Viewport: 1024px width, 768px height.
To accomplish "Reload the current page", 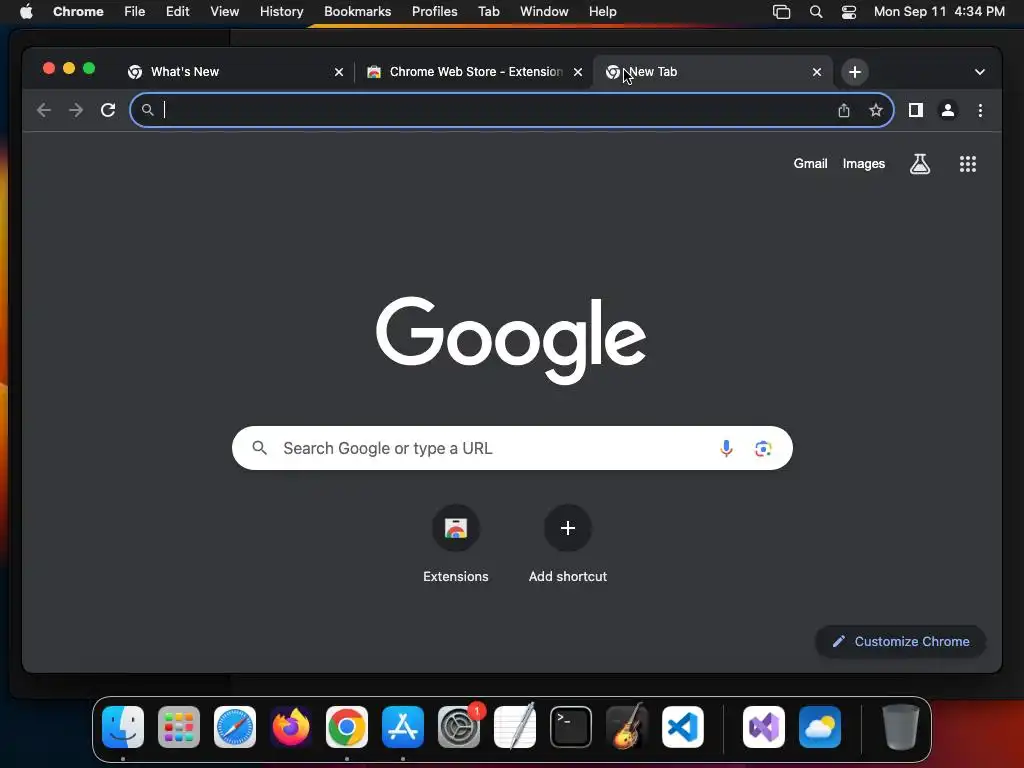I will (x=108, y=110).
